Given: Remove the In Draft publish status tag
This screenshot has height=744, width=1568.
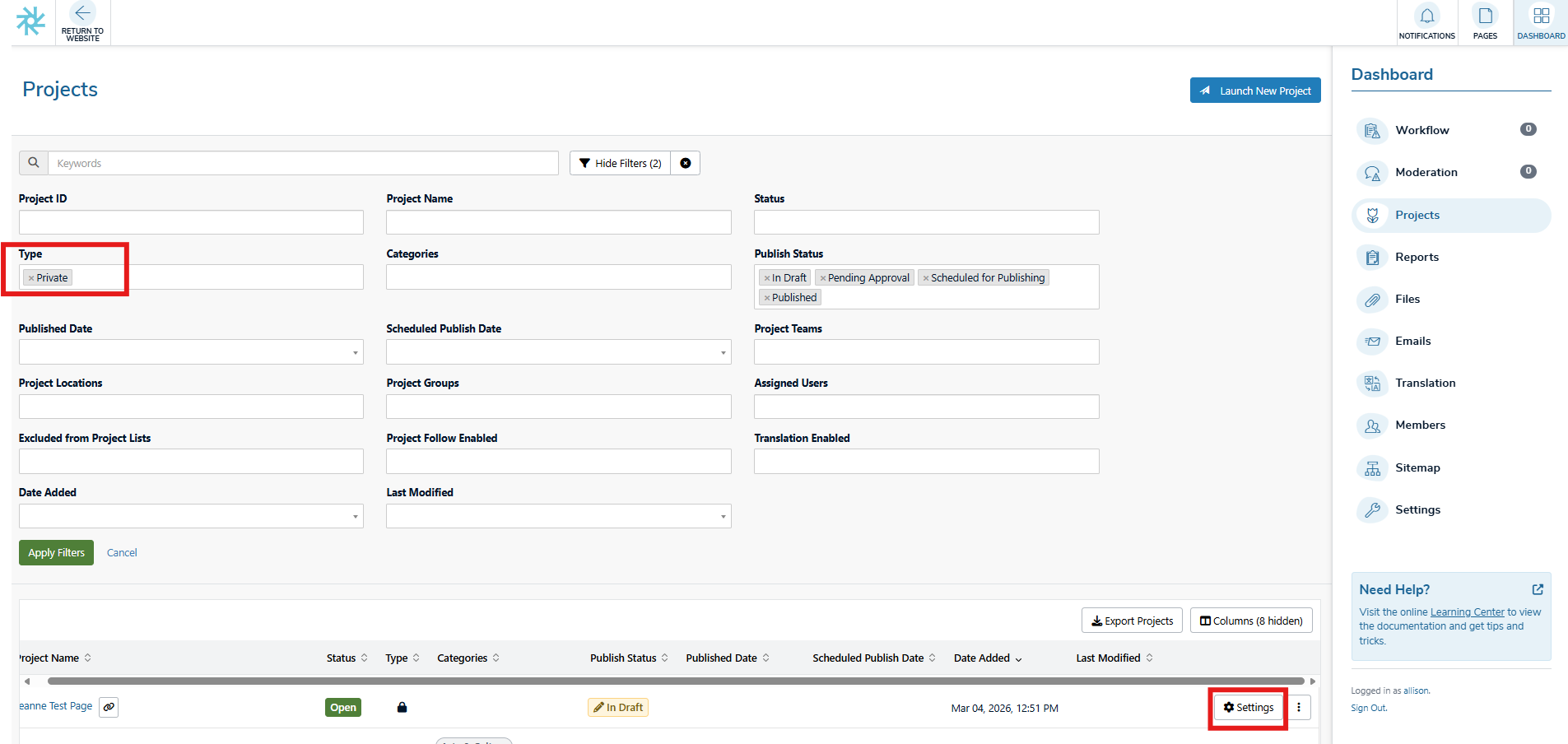Looking at the screenshot, I should 767,278.
